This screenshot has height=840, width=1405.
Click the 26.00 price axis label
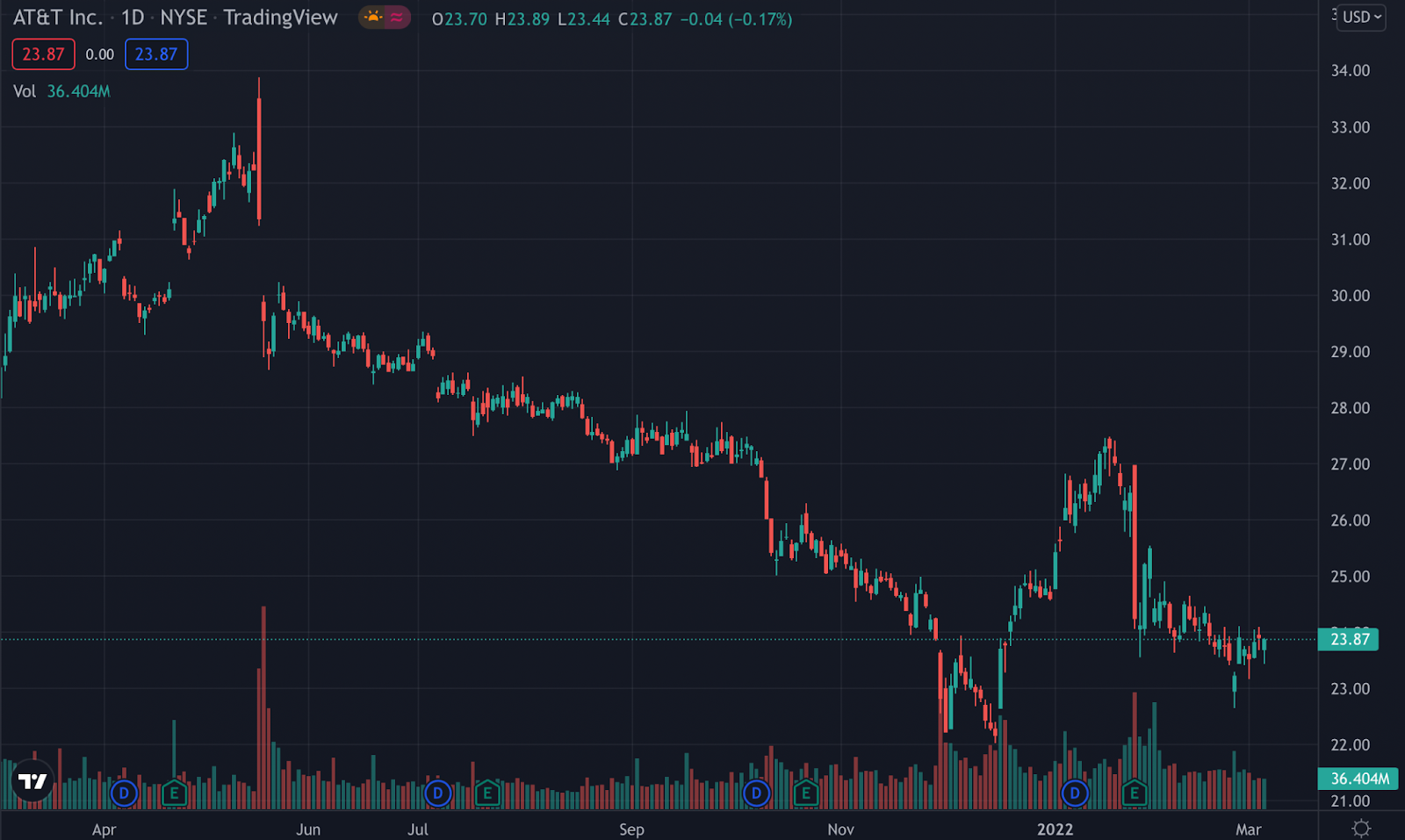[x=1350, y=521]
